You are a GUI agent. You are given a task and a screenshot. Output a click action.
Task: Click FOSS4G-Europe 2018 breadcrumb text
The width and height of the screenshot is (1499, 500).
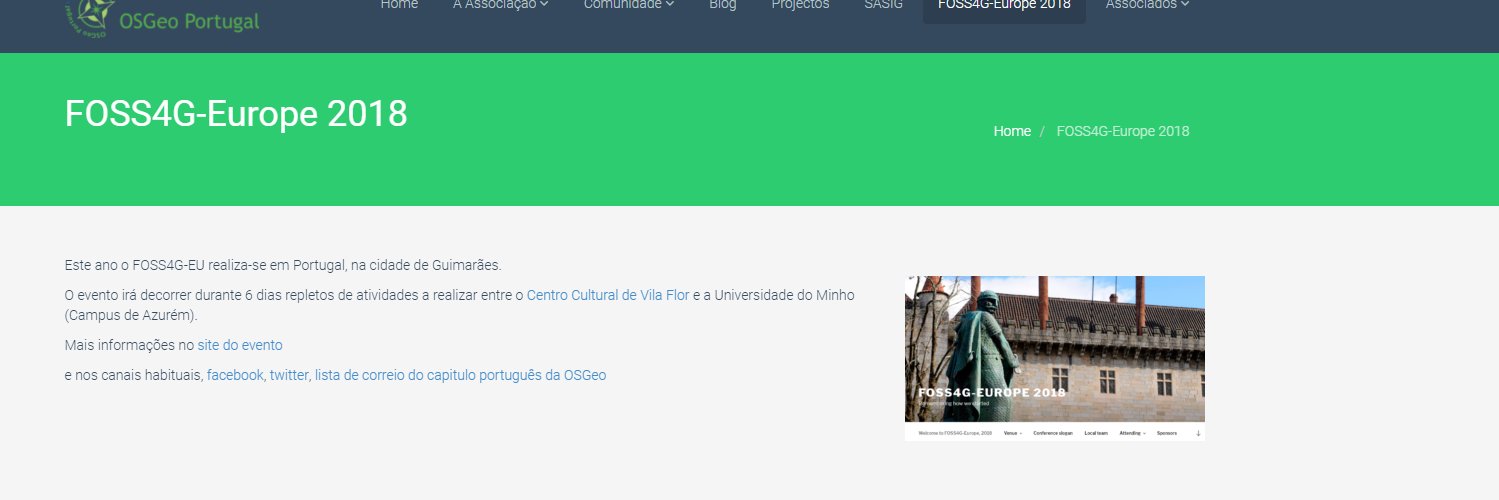pyautogui.click(x=1123, y=131)
